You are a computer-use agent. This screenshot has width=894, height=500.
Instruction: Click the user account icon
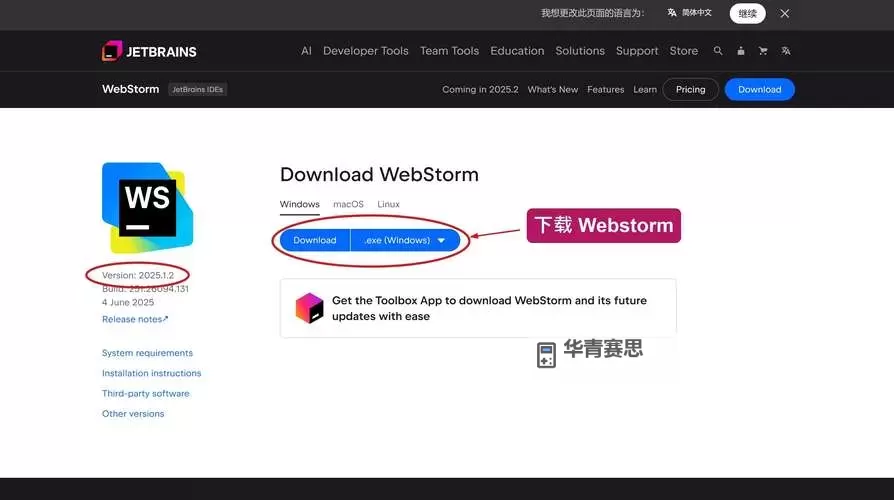741,51
